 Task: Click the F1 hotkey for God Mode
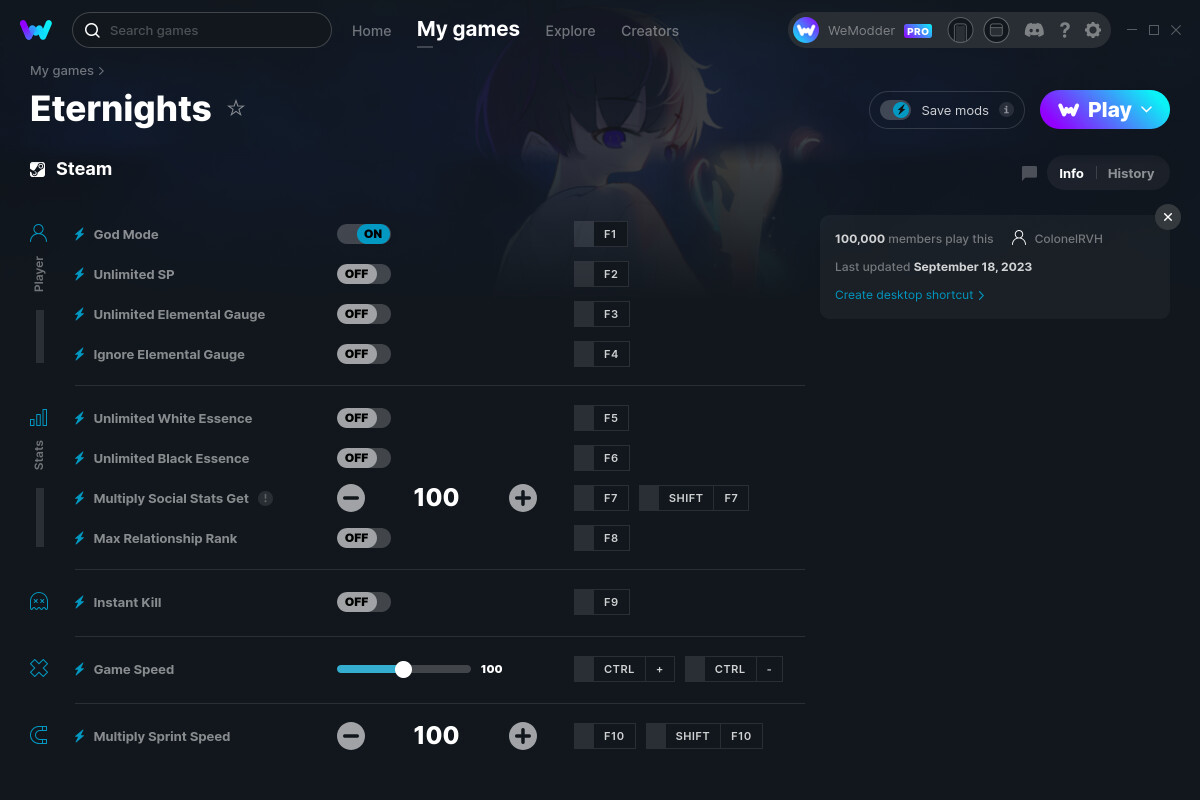coord(602,234)
